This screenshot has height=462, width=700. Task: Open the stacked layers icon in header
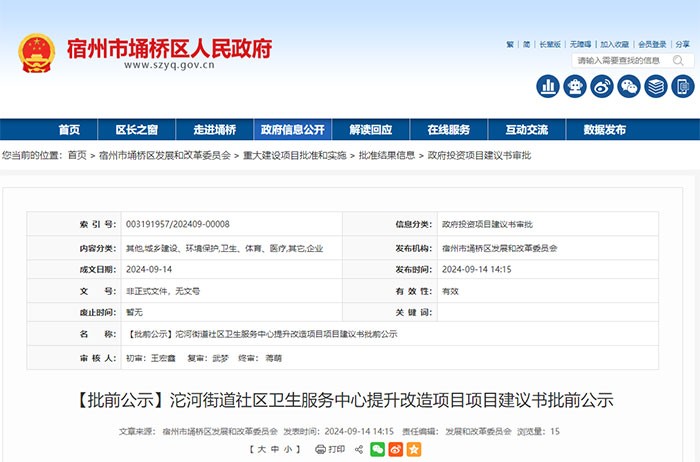pyautogui.click(x=656, y=86)
